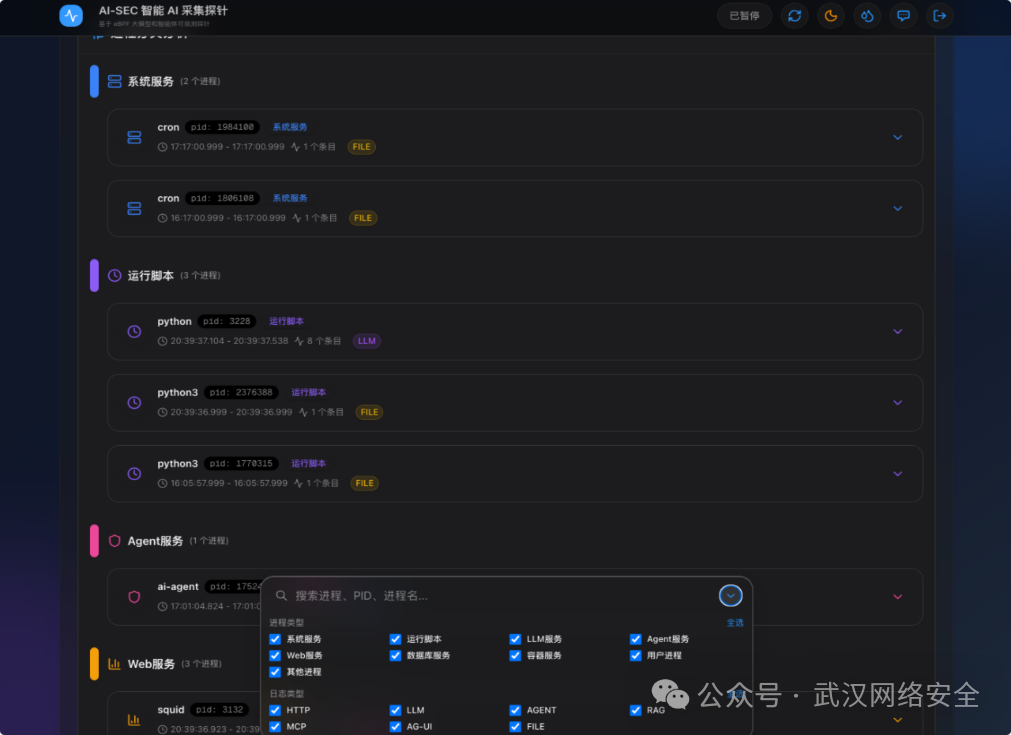
Task: Click the Web服务 section heading
Action: pyautogui.click(x=152, y=663)
